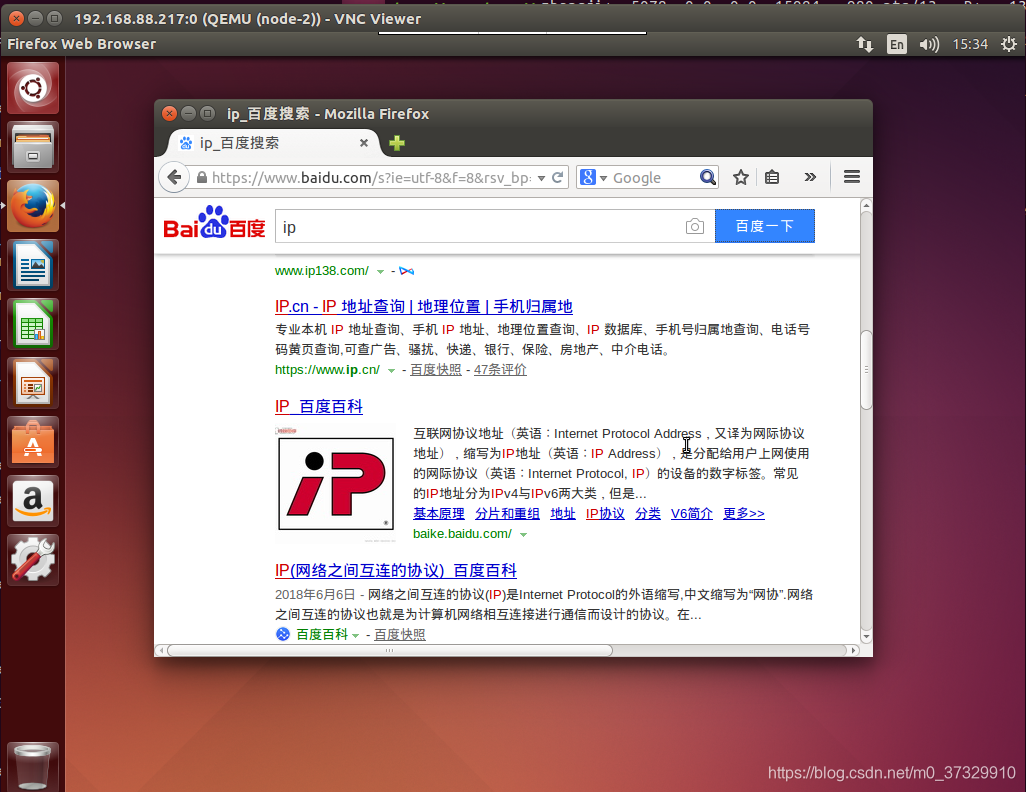Open LibreOffice Calc from the dock

(33, 324)
